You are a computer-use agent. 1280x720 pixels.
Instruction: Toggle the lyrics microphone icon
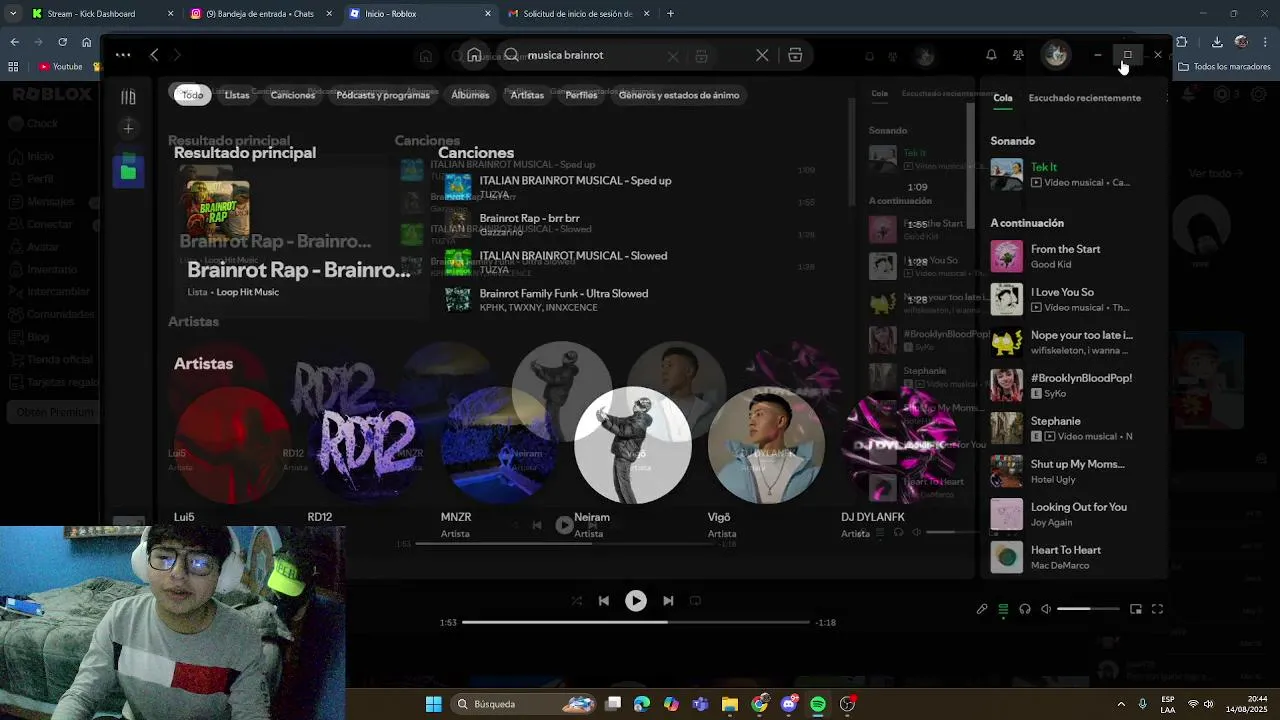click(x=982, y=609)
